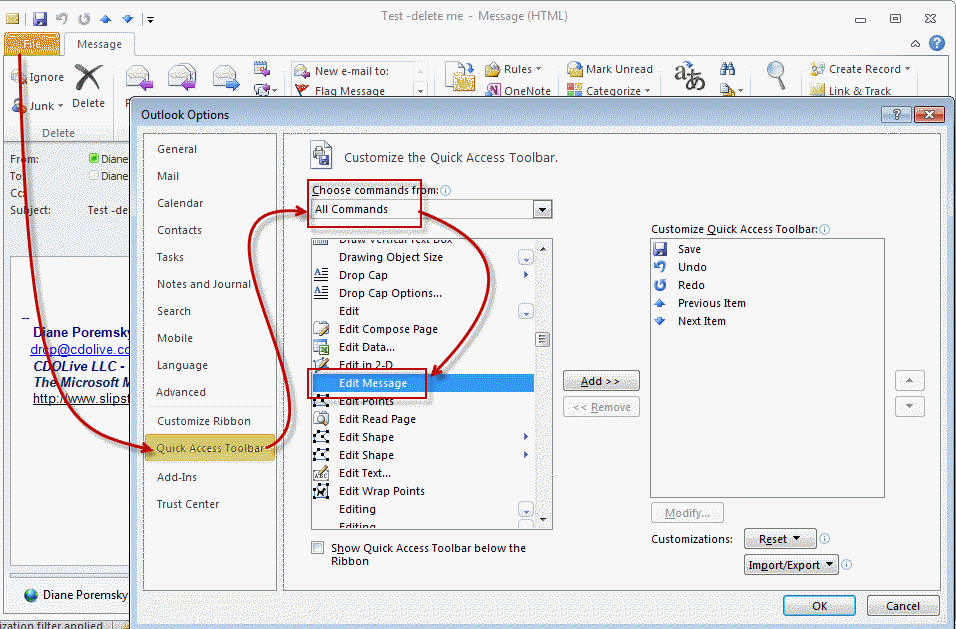The height and width of the screenshot is (629, 956).
Task: Enable Show Quick Access Toolbar below Ribbon
Action: [318, 548]
